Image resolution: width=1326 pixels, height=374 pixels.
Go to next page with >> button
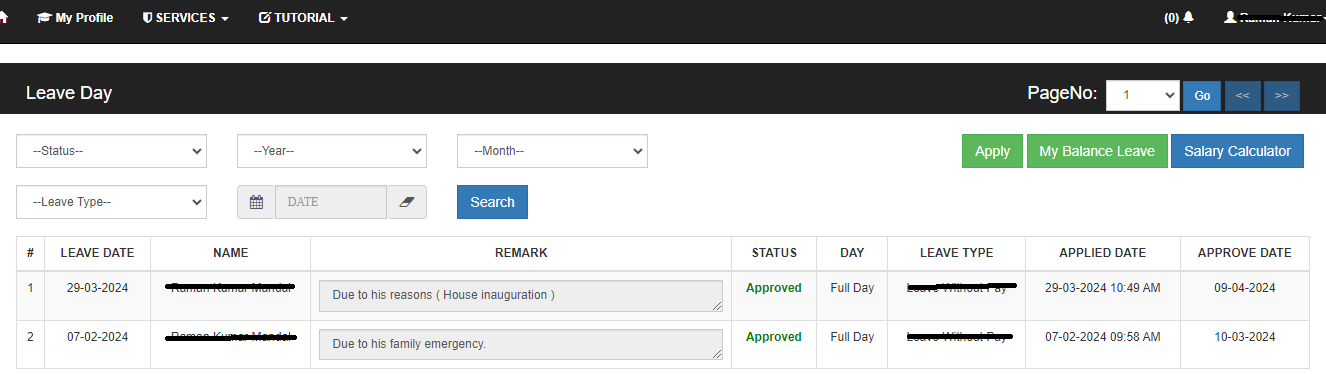[1281, 96]
